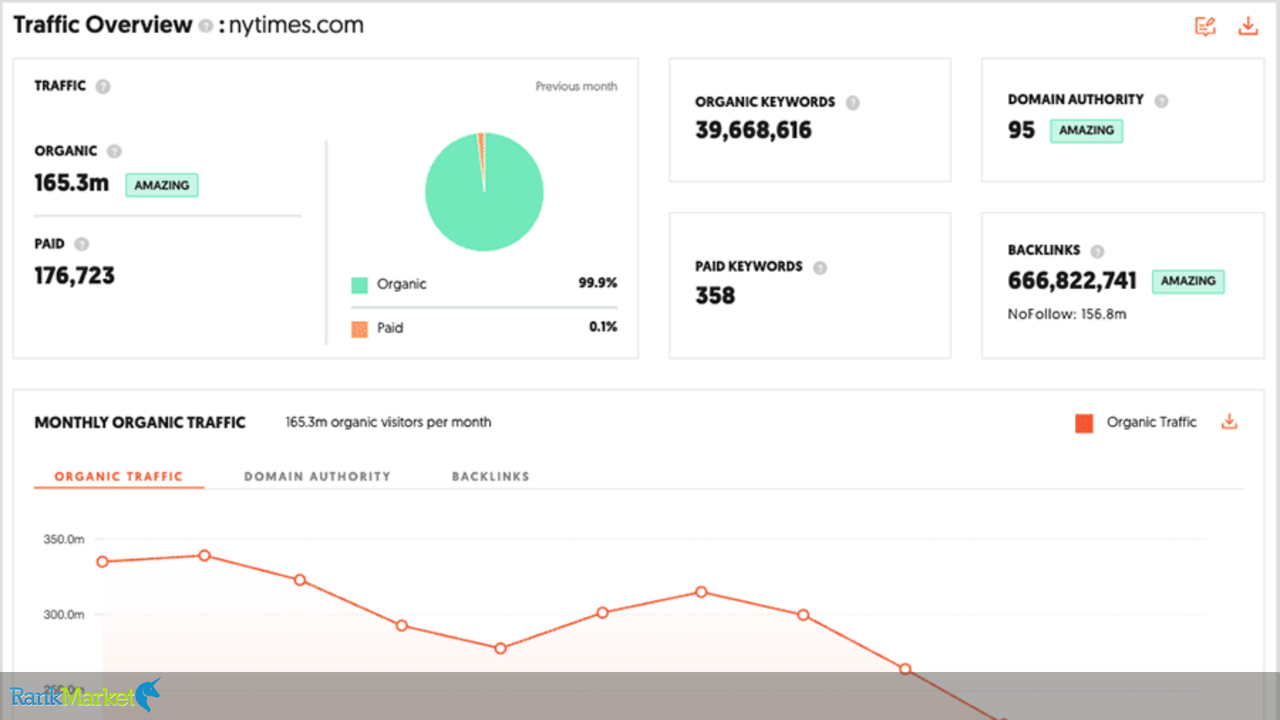The height and width of the screenshot is (720, 1280).
Task: Click the 350.0m axis label
Action: (64, 540)
